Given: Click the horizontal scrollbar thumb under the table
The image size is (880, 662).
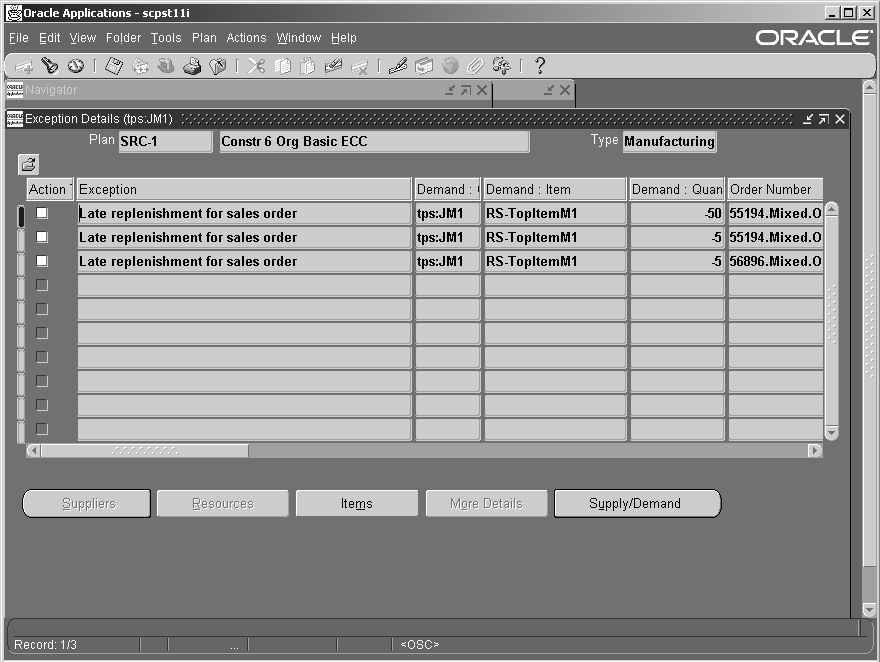Looking at the screenshot, I should [x=145, y=450].
